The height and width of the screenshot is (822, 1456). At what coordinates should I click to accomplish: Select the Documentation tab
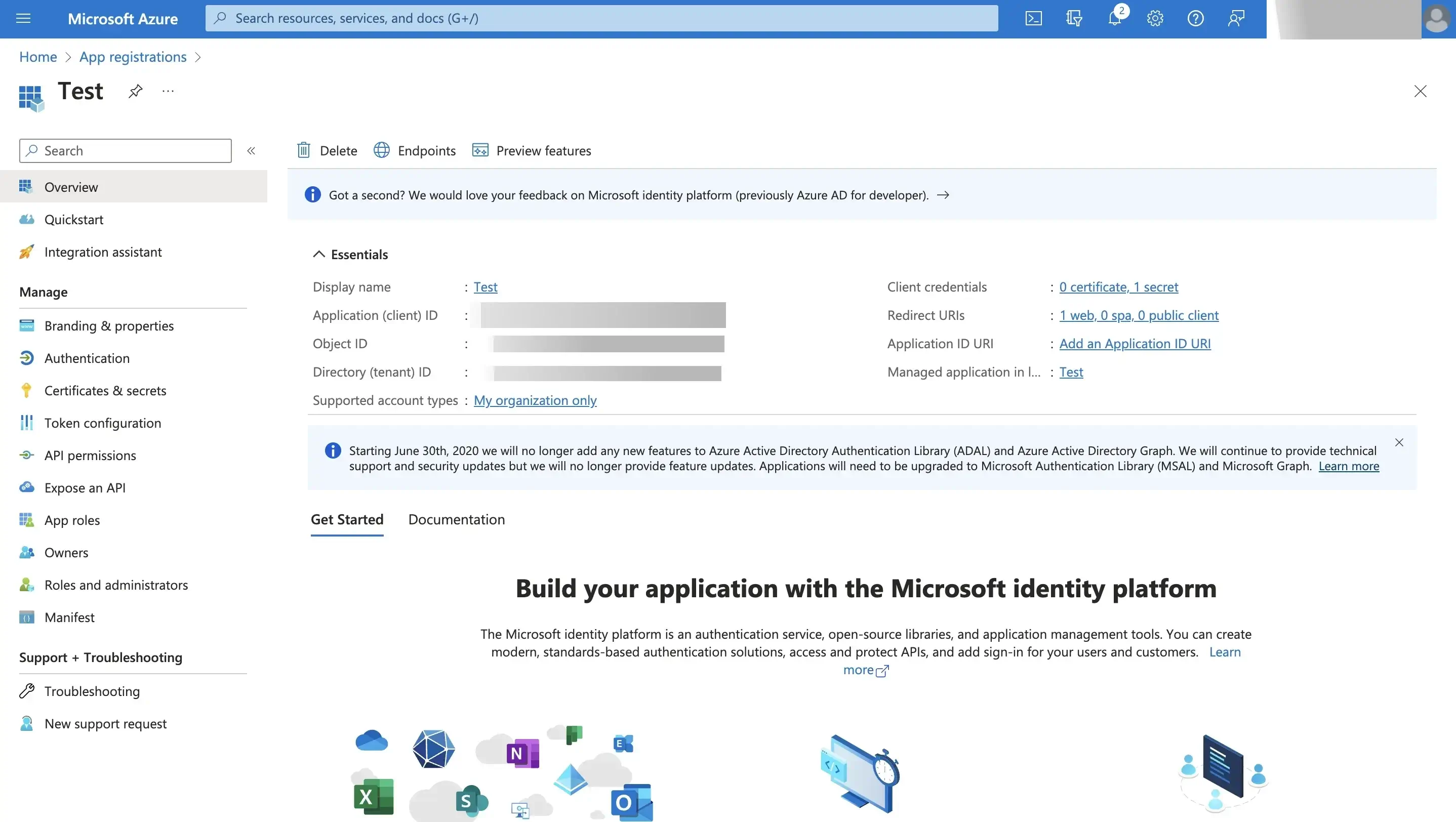456,518
